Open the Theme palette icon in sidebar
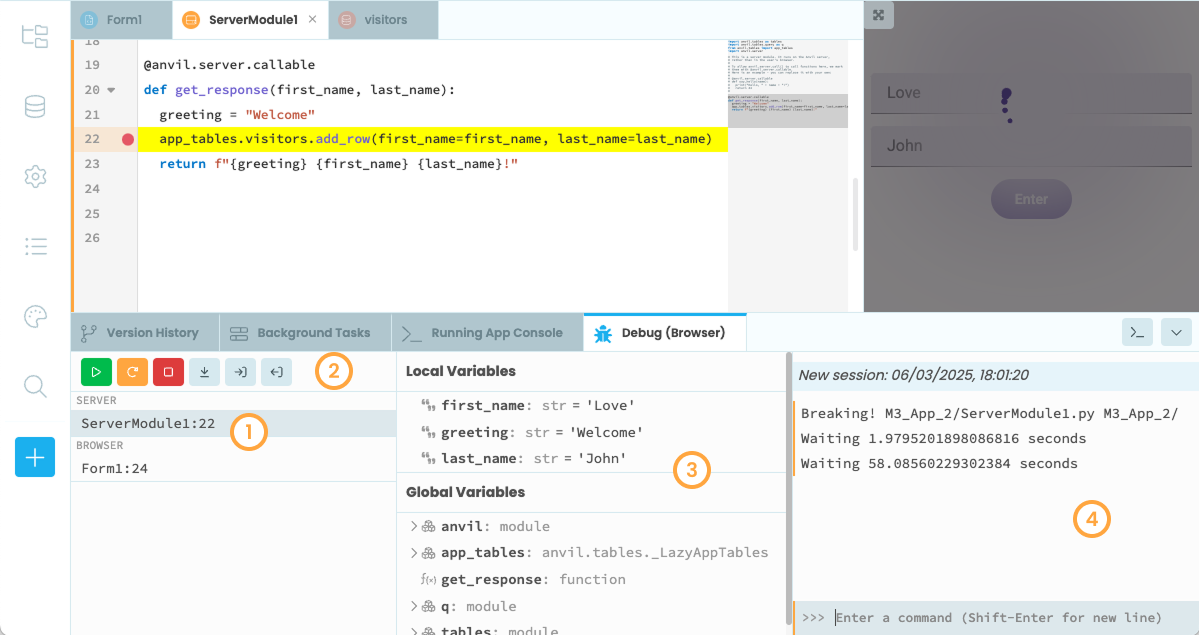This screenshot has height=635, width=1199. click(35, 316)
